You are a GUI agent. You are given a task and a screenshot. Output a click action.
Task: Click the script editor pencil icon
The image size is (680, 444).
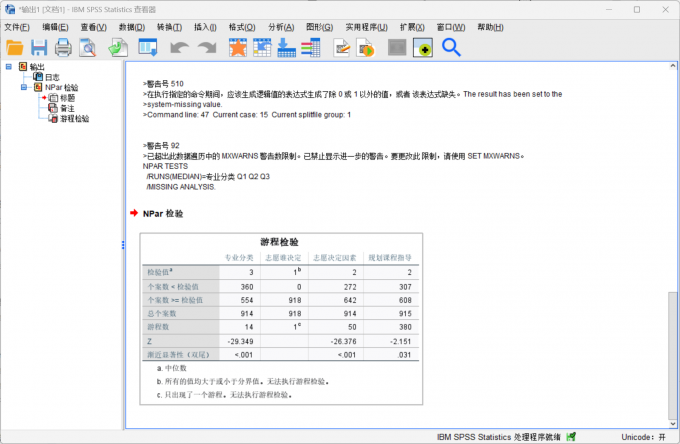pos(342,48)
